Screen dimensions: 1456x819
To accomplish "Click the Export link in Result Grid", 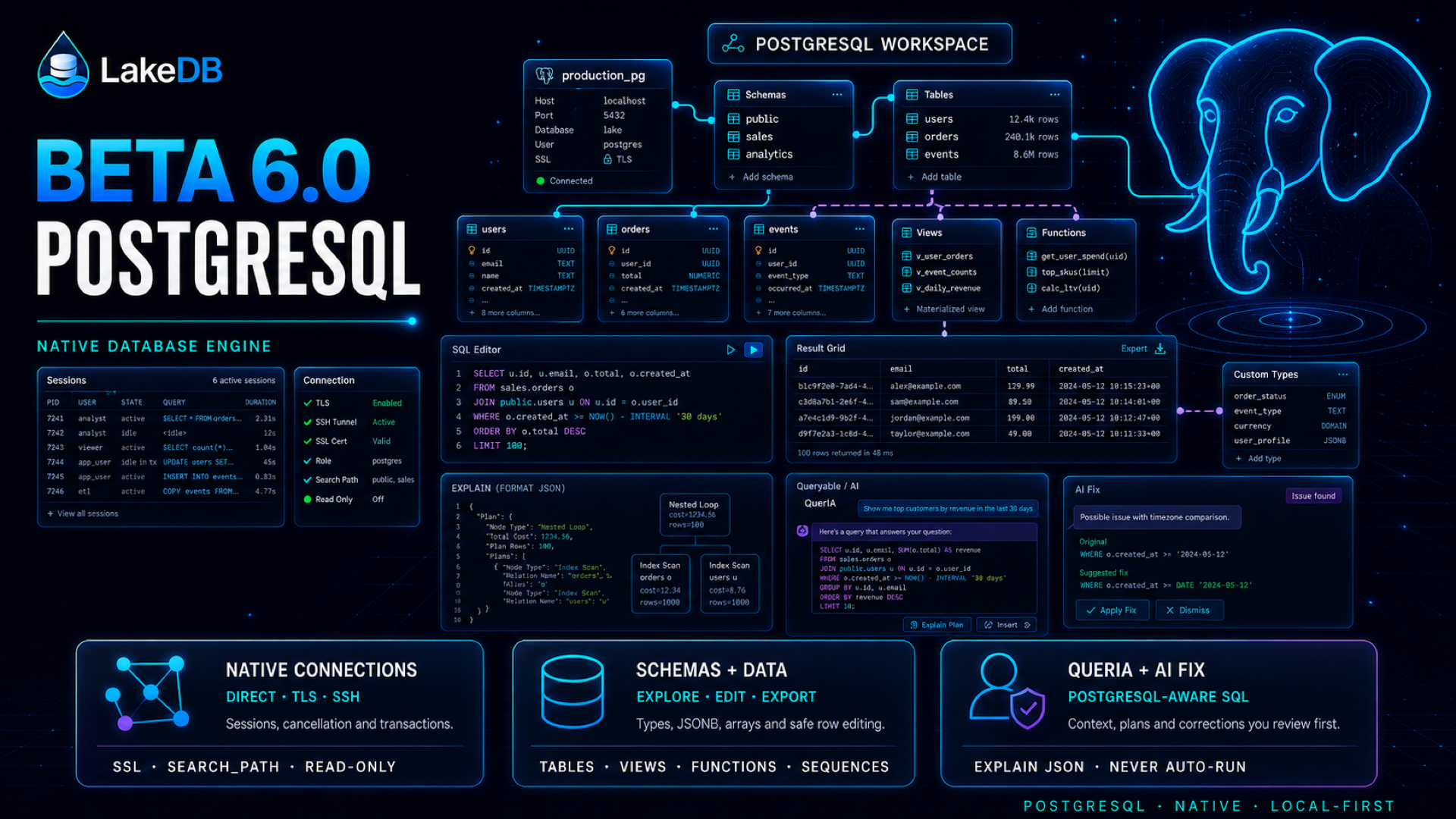I will click(x=1134, y=349).
